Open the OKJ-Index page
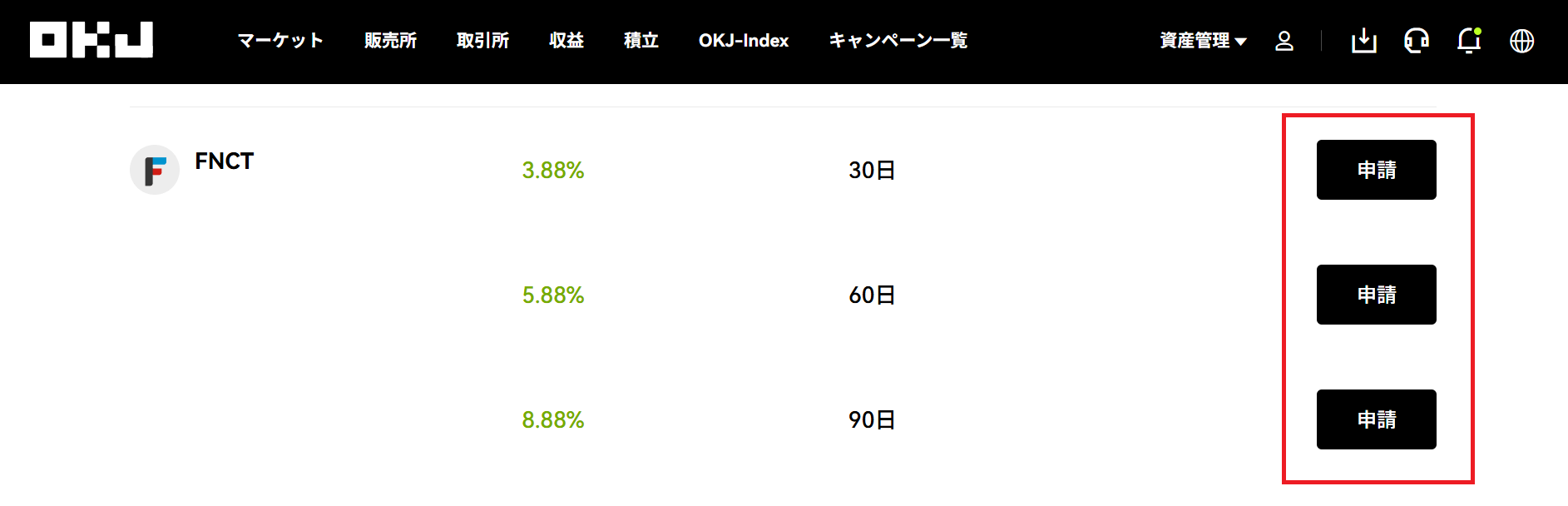 point(744,40)
